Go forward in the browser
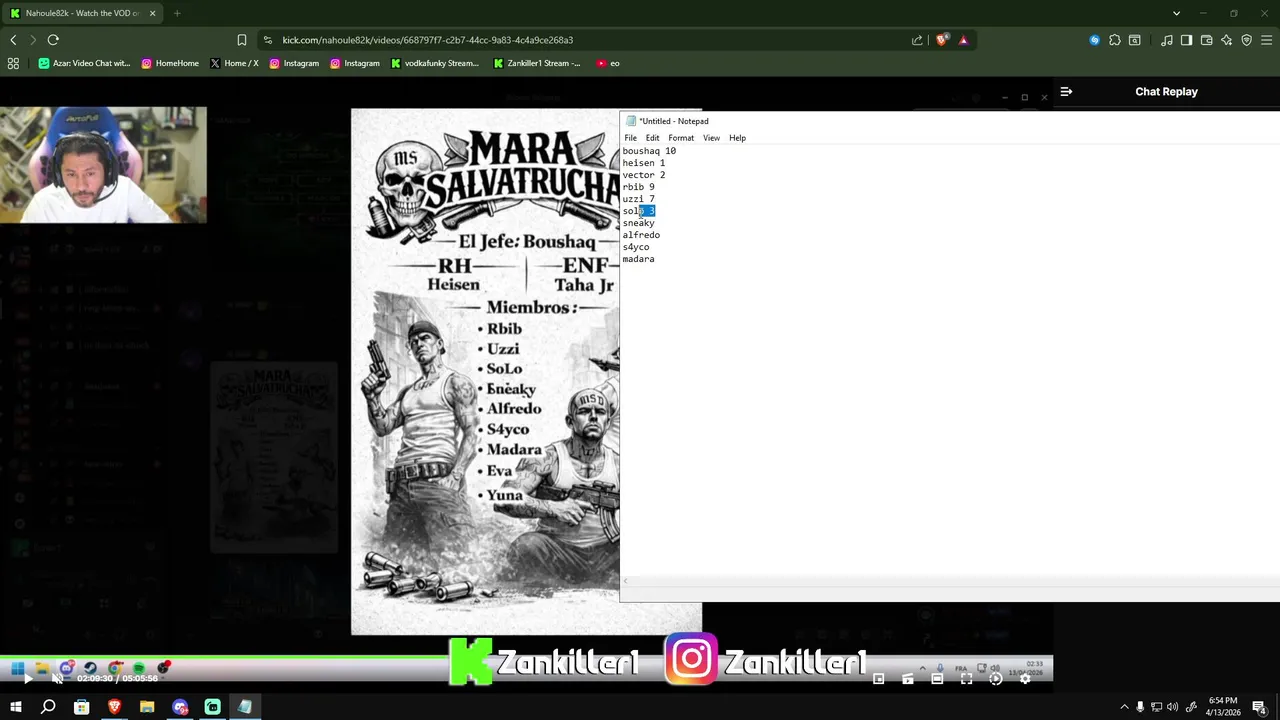The height and width of the screenshot is (720, 1280). tap(33, 40)
